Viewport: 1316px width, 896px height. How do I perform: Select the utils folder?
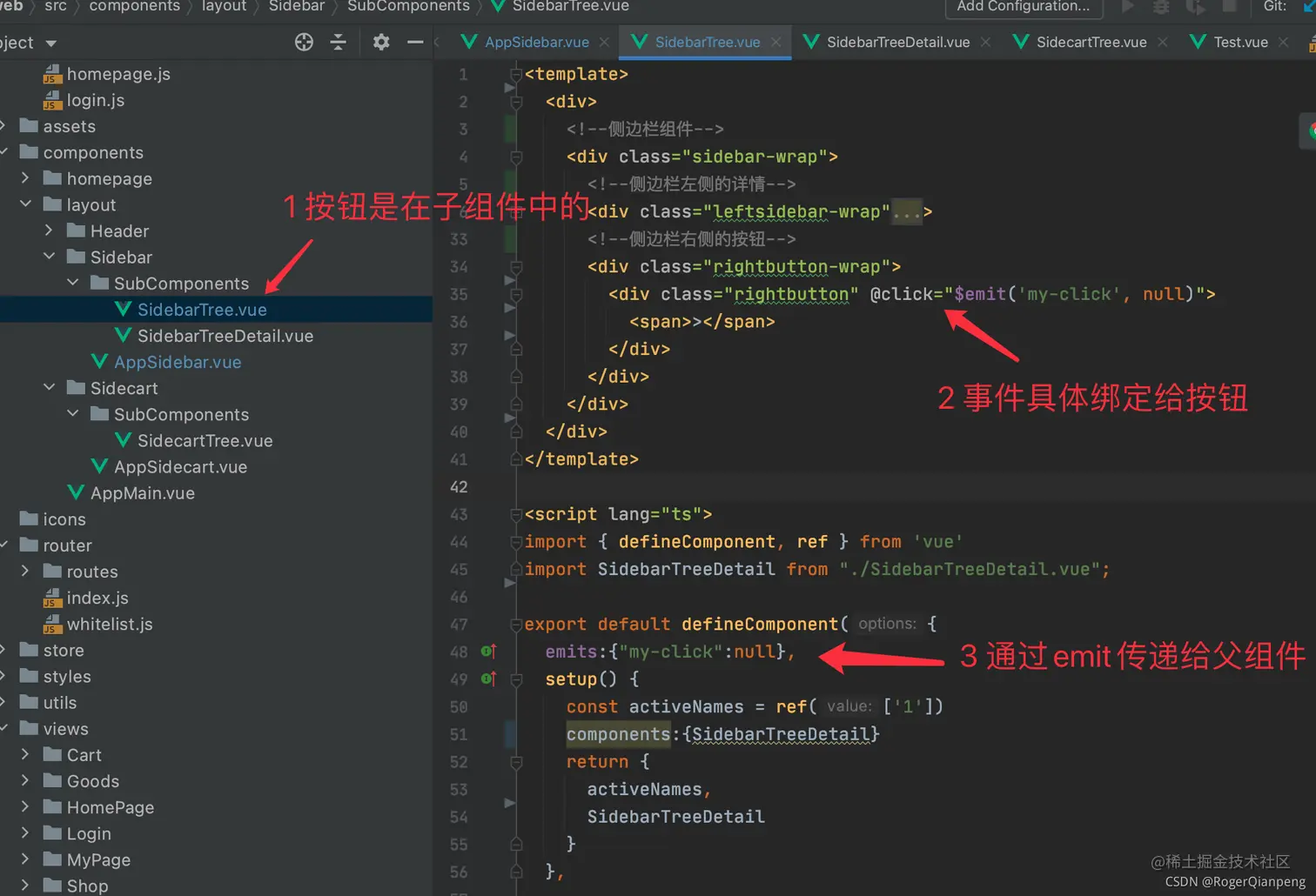coord(48,702)
